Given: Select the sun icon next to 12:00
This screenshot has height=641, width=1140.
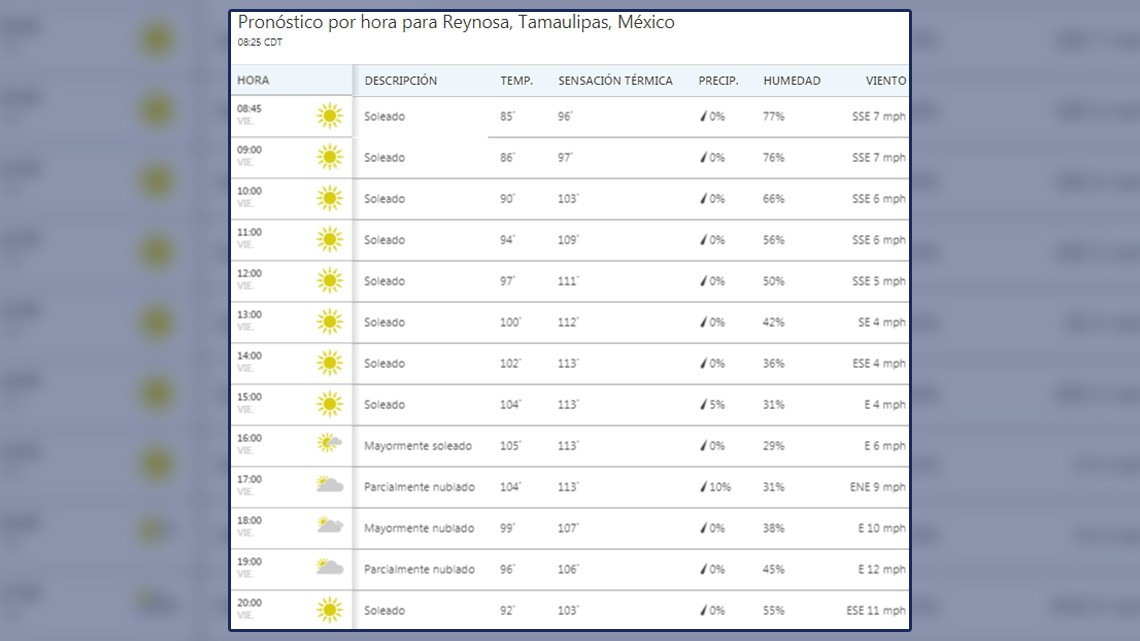Looking at the screenshot, I should 329,281.
